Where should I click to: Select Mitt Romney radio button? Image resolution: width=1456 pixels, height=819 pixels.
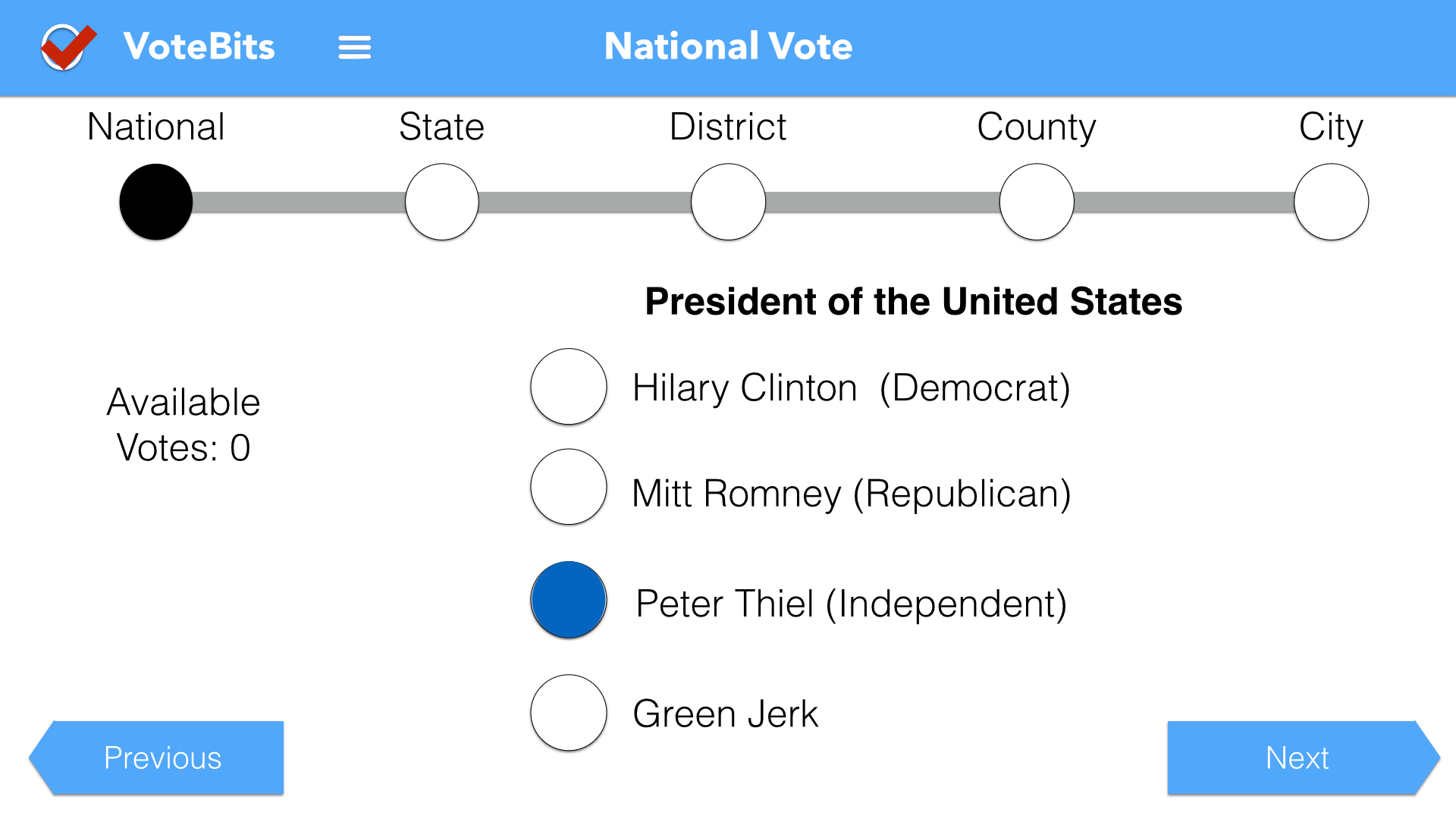569,487
